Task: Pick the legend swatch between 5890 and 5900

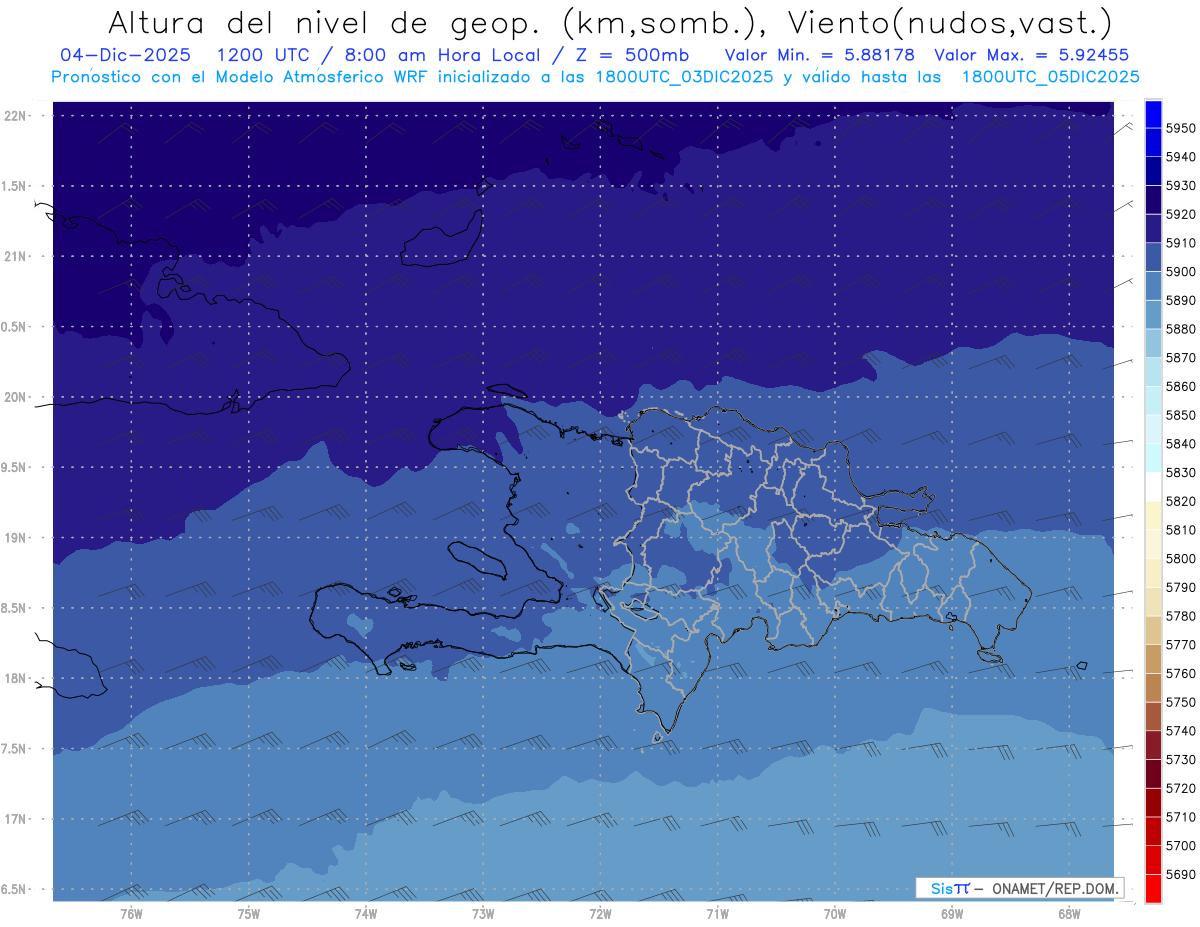Action: 1153,286
